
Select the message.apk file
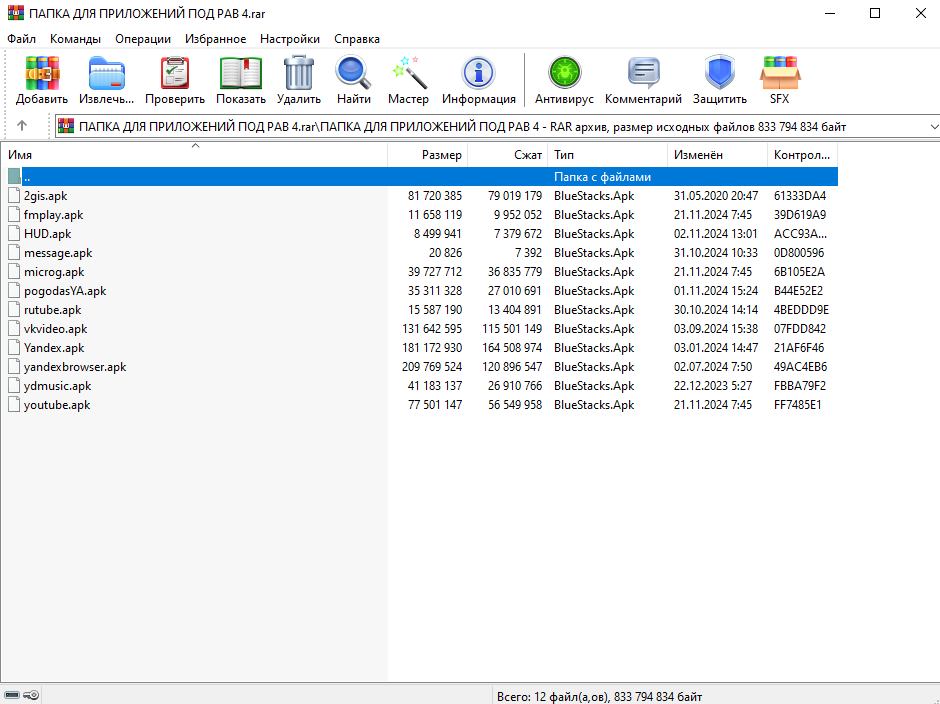click(x=58, y=253)
